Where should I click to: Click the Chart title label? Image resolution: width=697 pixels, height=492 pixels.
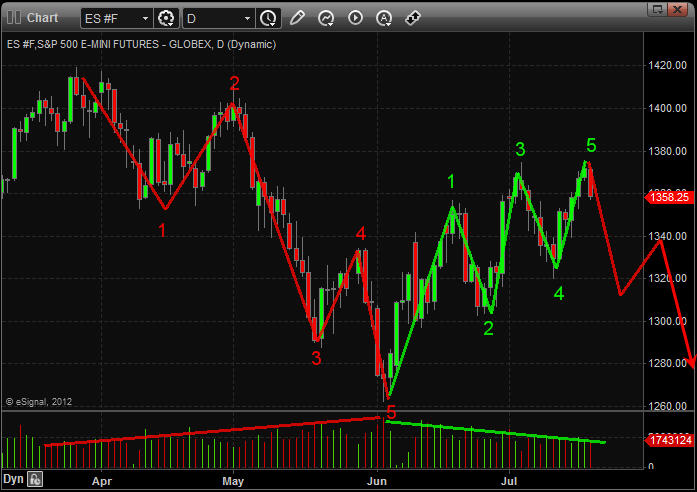[42, 17]
